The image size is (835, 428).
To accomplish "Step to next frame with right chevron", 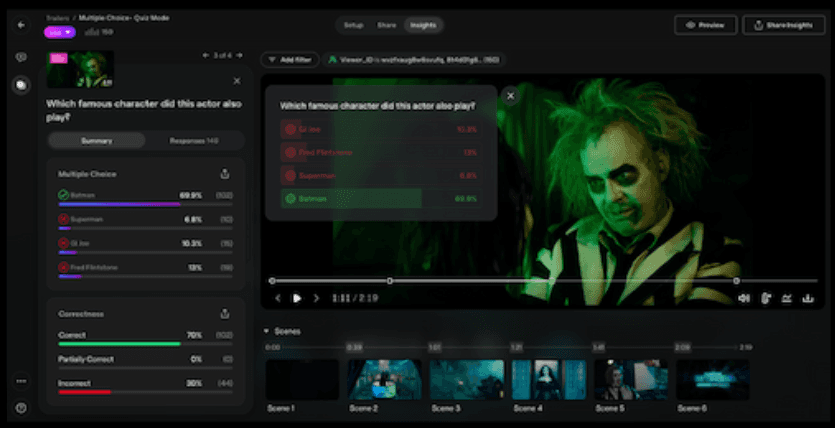I will point(316,298).
